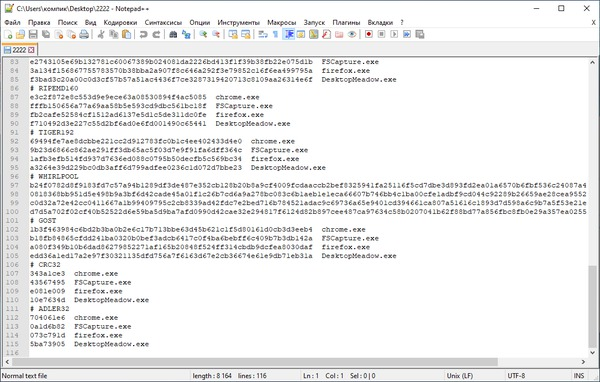Open the Вид menu
The width and height of the screenshot is (600, 382).
coord(90,23)
